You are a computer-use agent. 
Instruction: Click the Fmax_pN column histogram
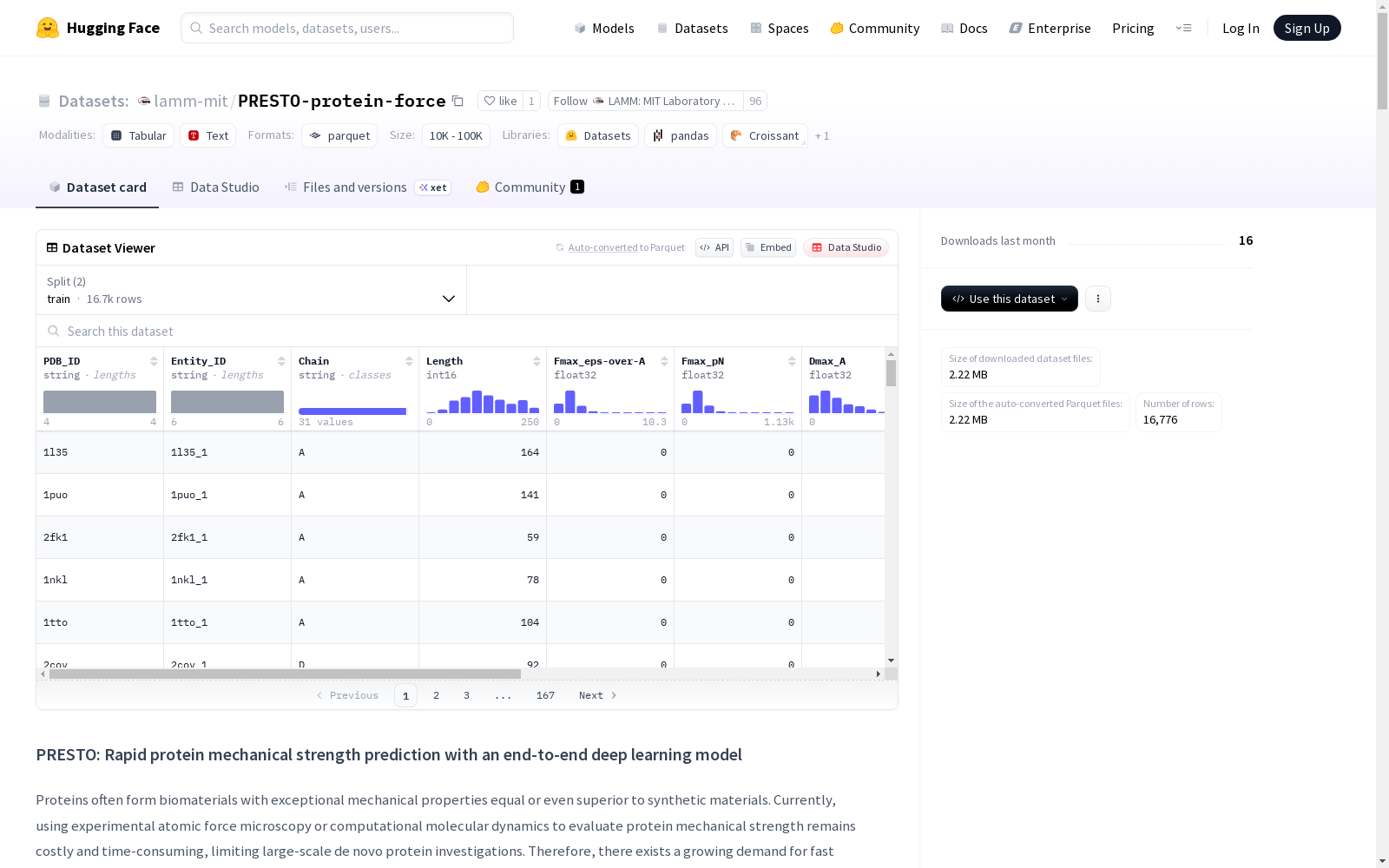(738, 401)
